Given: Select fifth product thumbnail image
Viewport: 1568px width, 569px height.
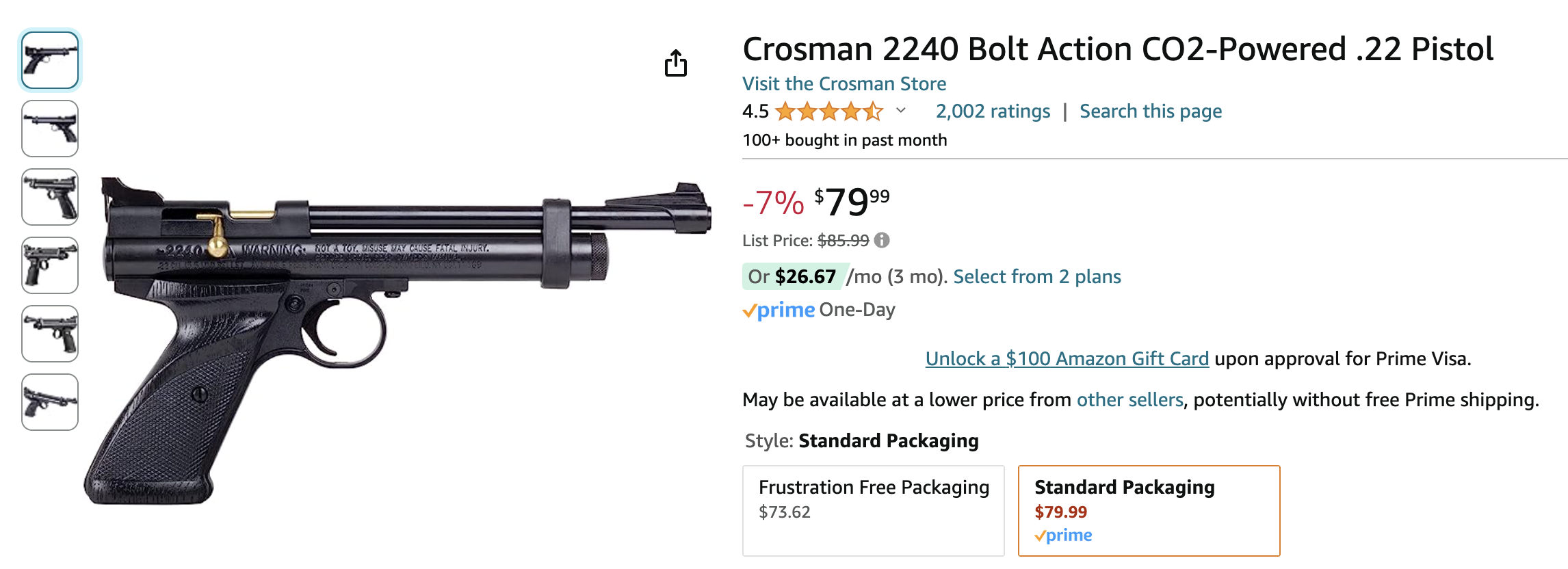Looking at the screenshot, I should (50, 334).
